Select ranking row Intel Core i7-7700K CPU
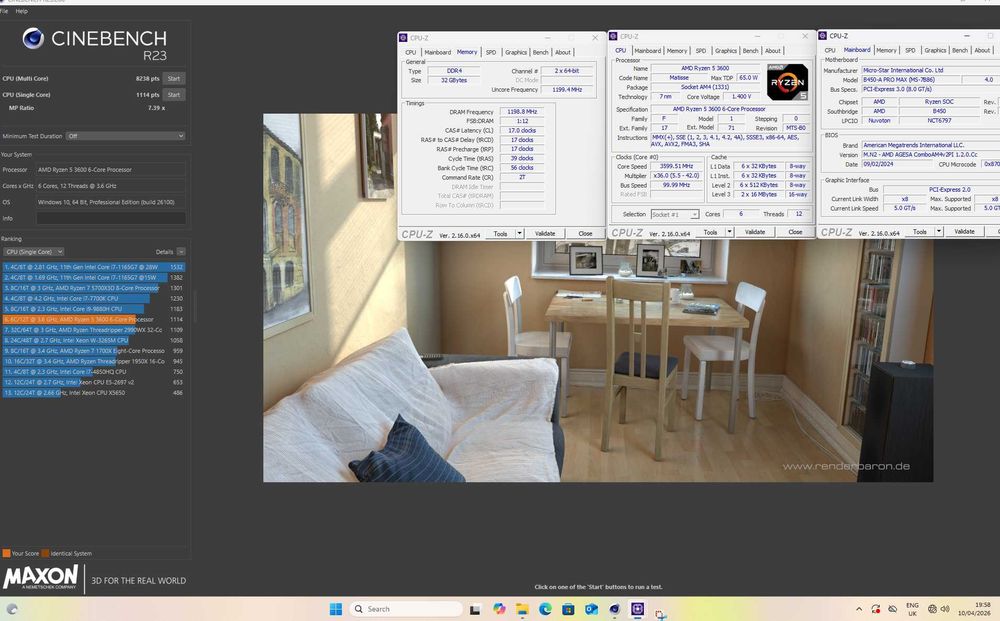The height and width of the screenshot is (621, 1000). [94, 298]
